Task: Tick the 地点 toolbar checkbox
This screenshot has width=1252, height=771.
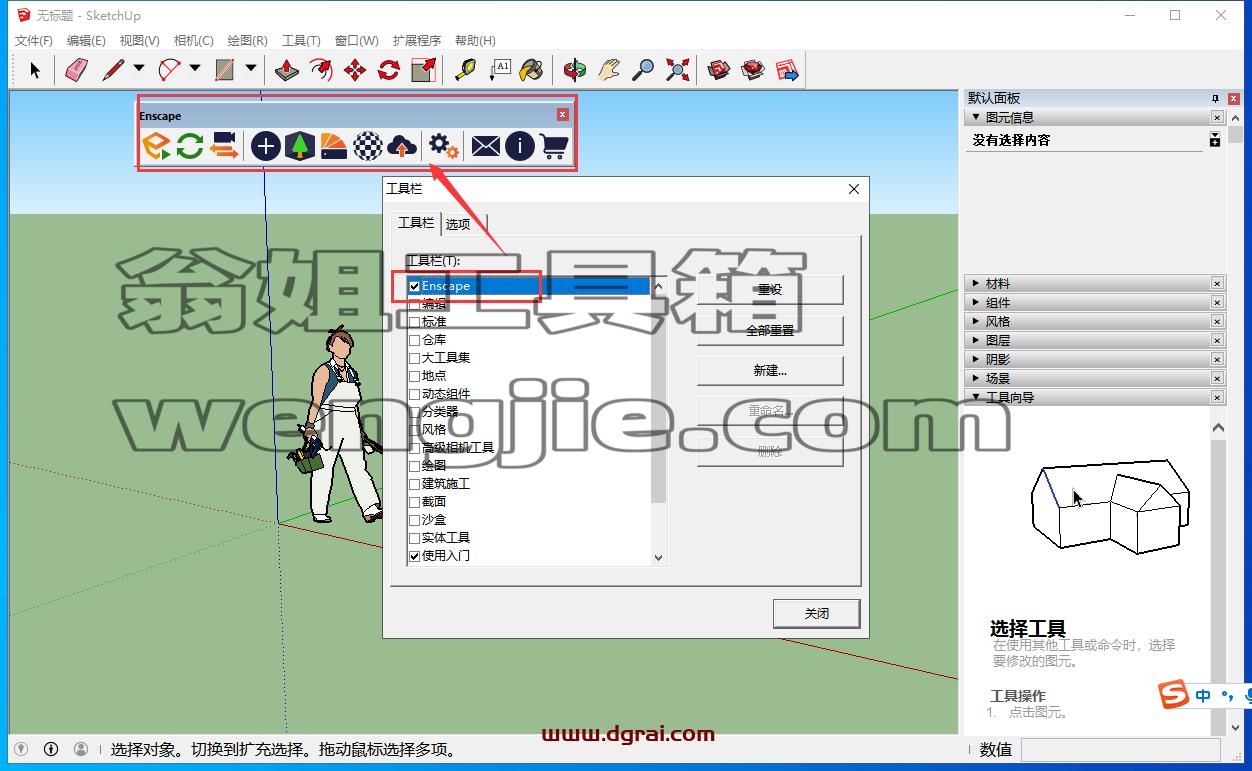Action: (414, 376)
